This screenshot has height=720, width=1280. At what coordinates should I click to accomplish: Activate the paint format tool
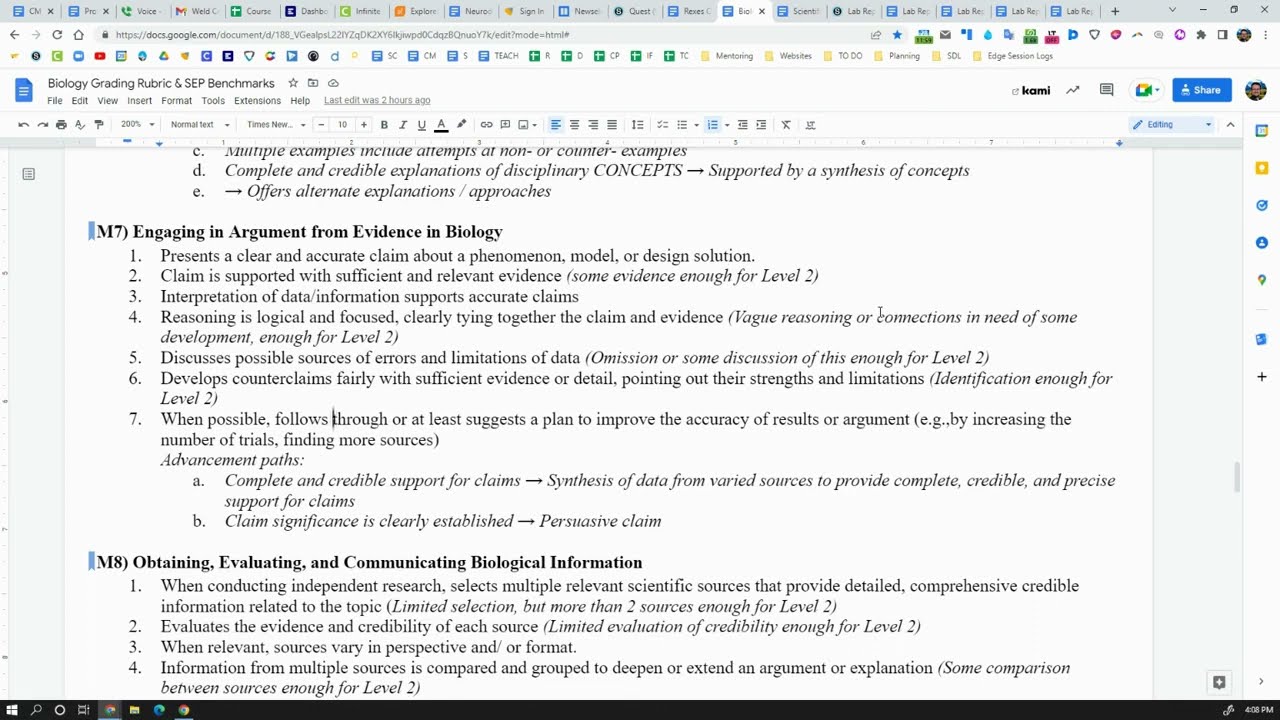pos(98,125)
